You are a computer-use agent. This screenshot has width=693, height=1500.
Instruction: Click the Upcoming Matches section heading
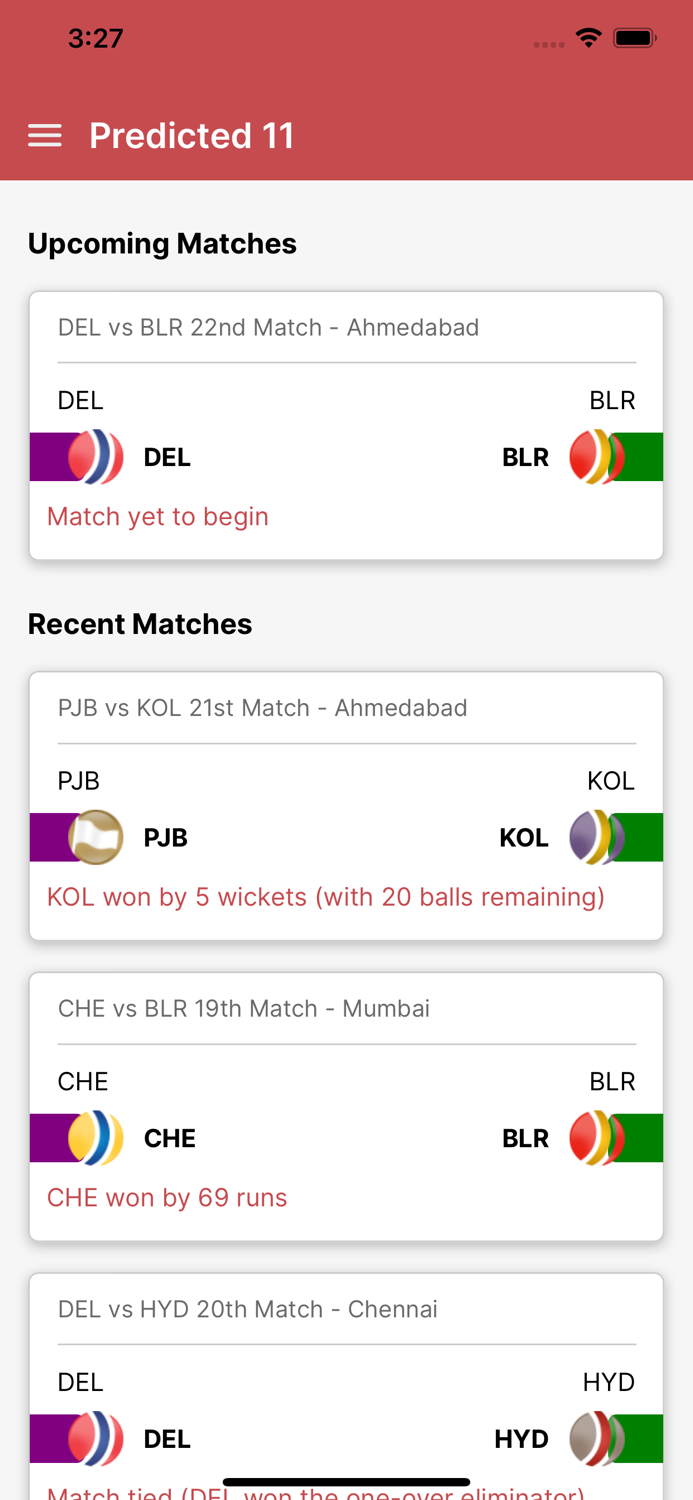[x=162, y=243]
